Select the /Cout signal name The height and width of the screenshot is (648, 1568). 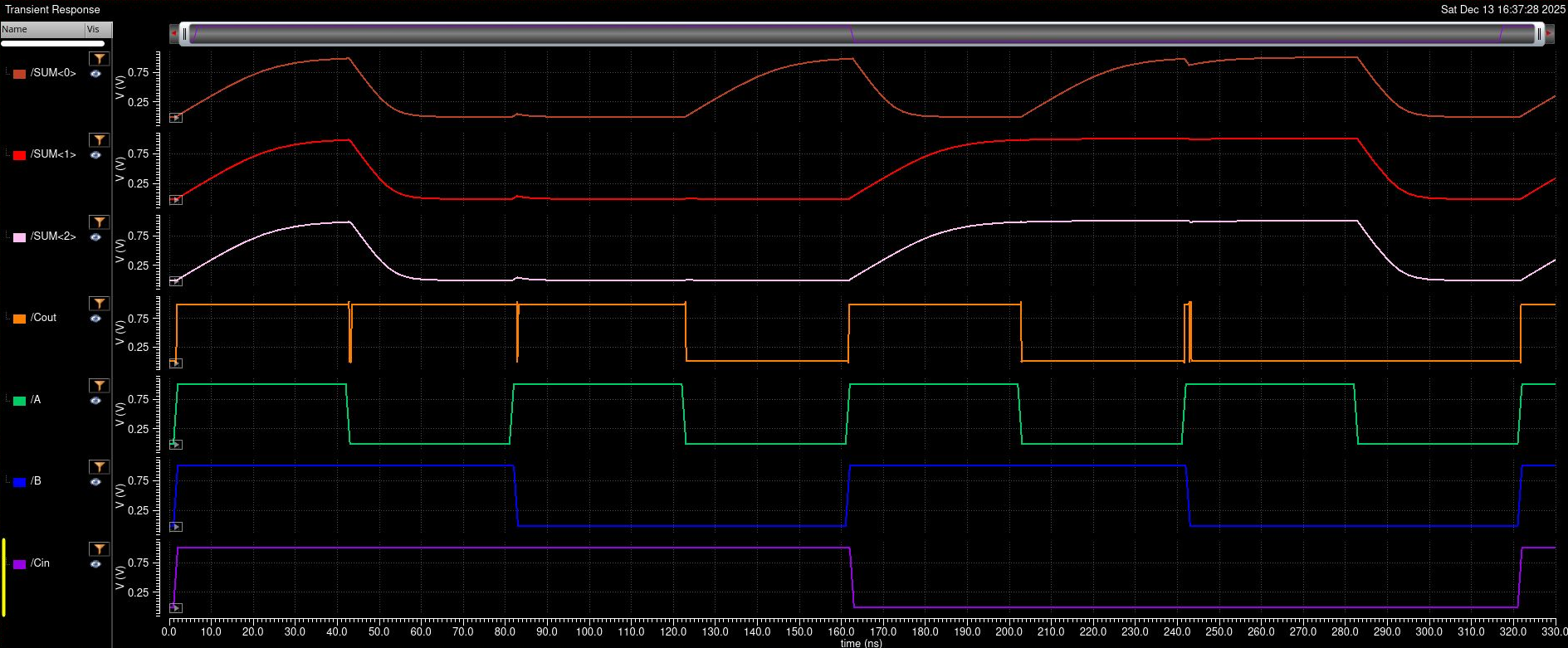point(44,318)
